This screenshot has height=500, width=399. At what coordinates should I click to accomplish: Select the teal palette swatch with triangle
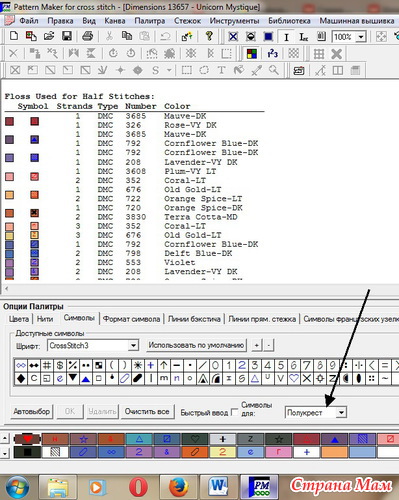[139, 439]
